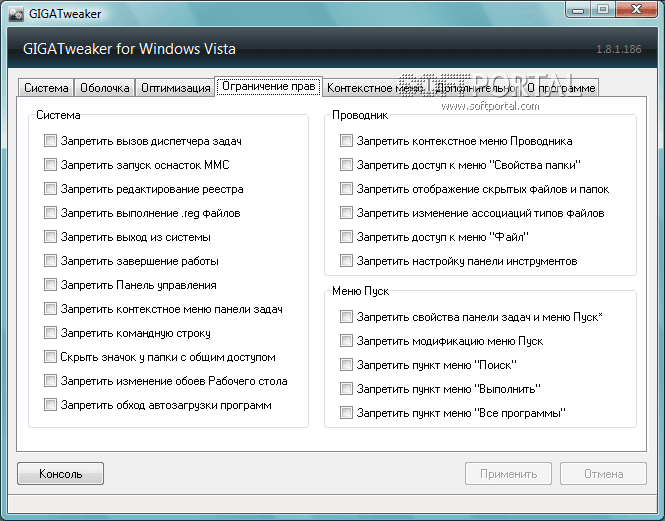Click the Консоль button
Viewport: 665px width, 521px height.
click(x=60, y=473)
